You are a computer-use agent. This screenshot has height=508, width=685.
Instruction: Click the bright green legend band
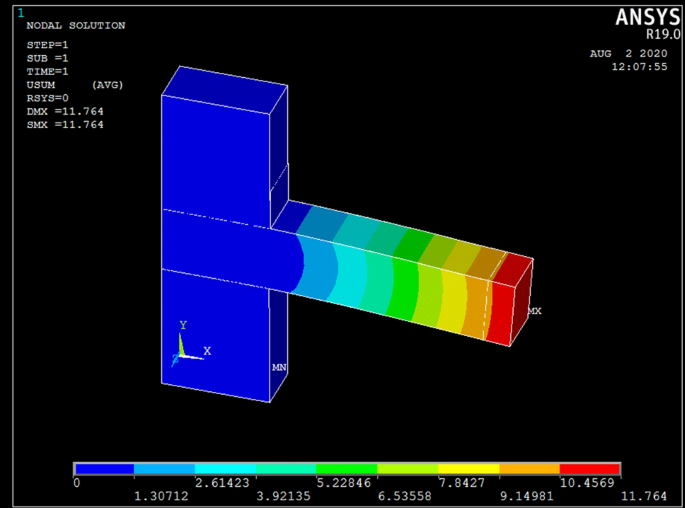347,469
